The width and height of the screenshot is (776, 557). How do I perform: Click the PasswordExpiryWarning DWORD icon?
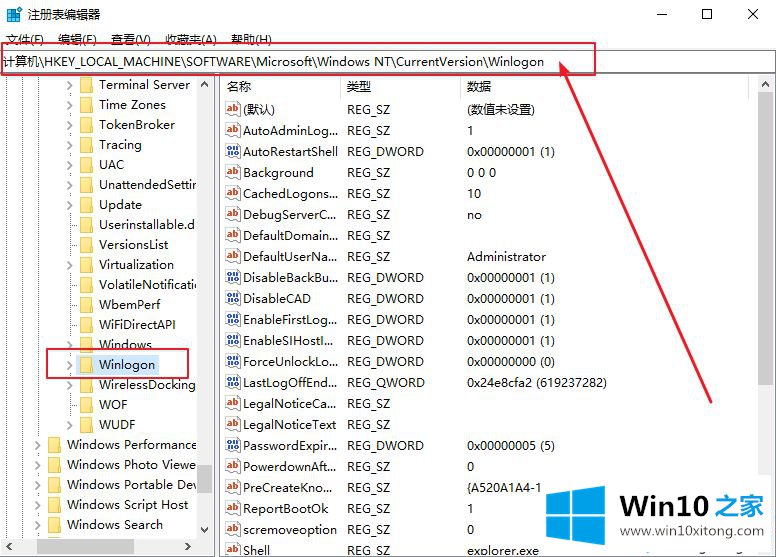pyautogui.click(x=233, y=445)
